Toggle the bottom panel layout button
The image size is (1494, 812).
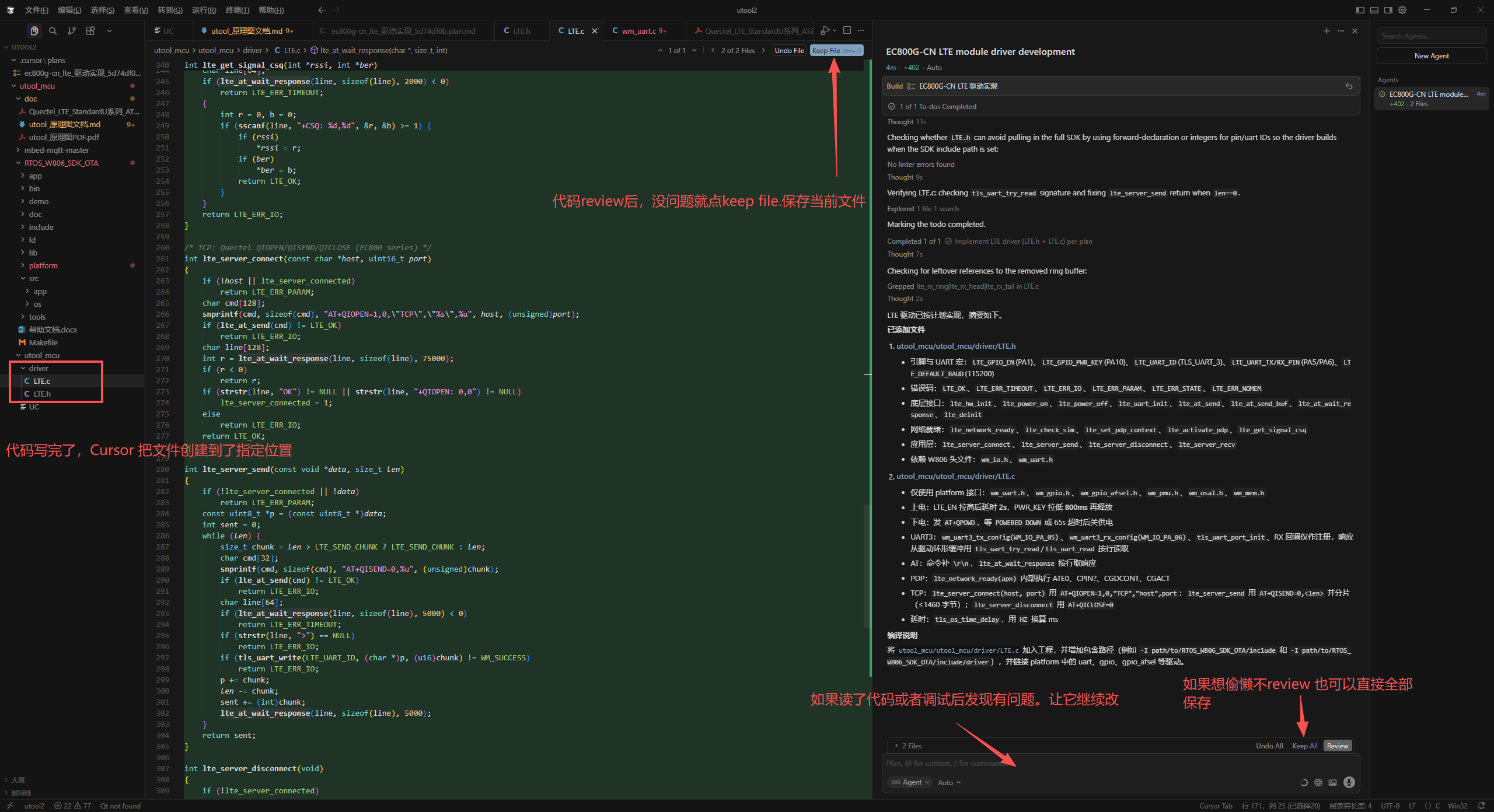(1374, 10)
